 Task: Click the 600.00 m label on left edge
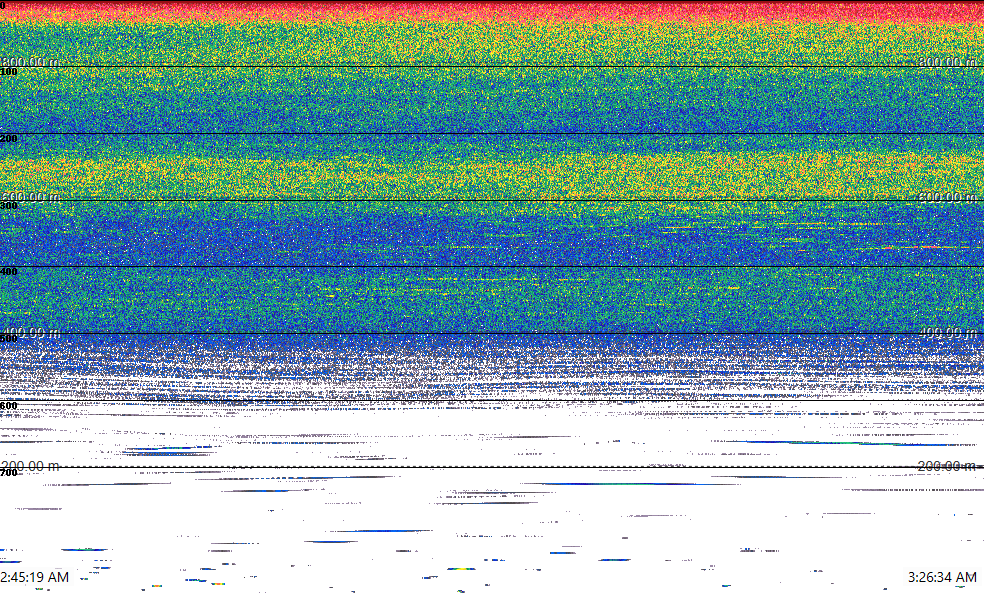tap(30, 197)
